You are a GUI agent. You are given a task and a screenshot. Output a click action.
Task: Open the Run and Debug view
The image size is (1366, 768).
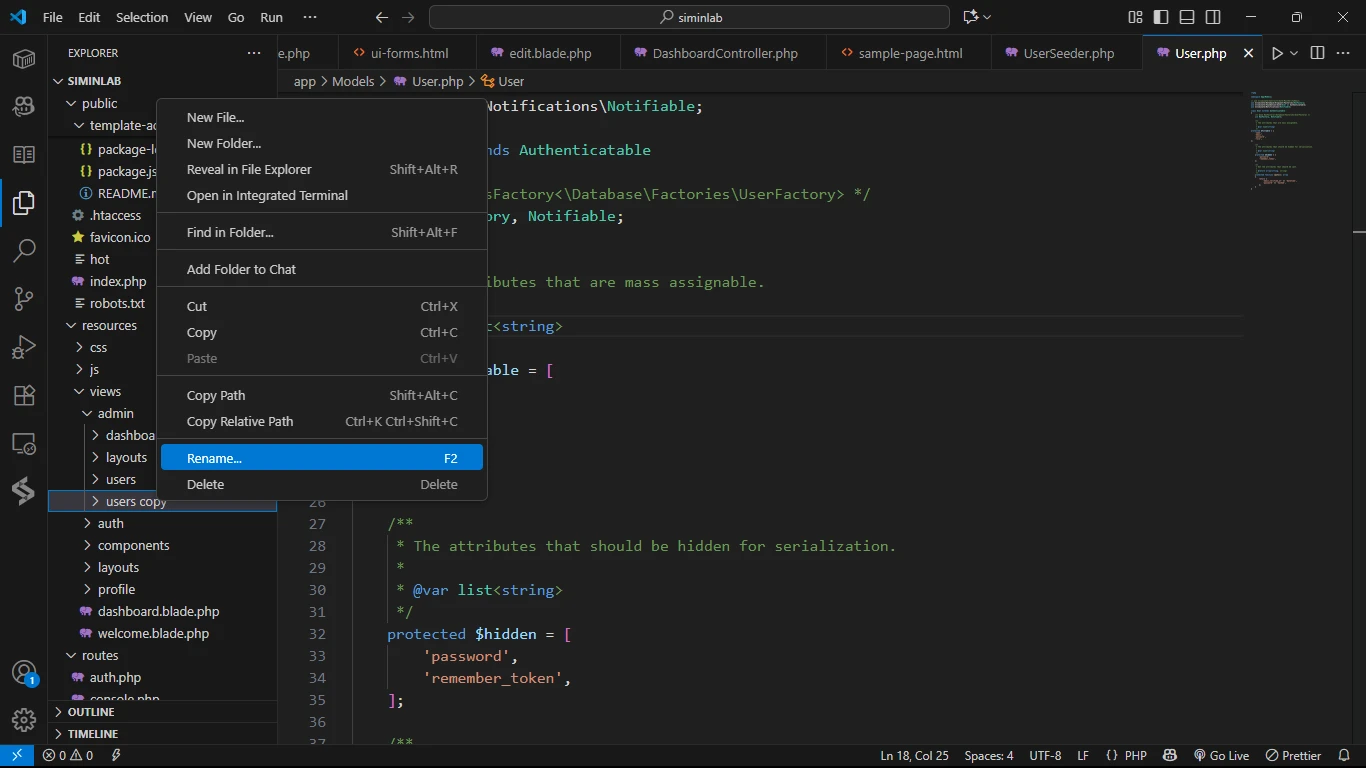point(24,347)
